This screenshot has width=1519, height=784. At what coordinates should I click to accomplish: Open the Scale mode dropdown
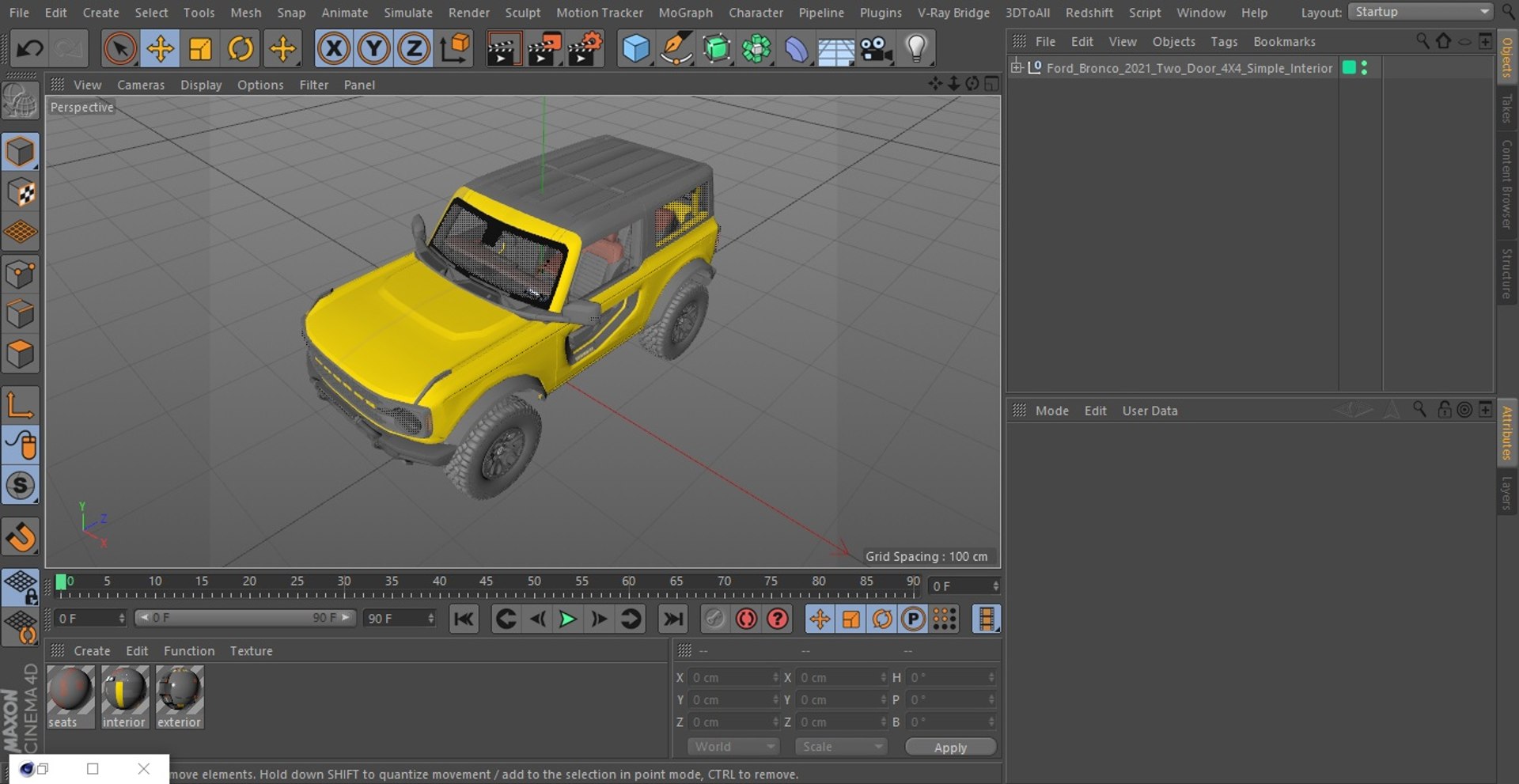point(841,747)
